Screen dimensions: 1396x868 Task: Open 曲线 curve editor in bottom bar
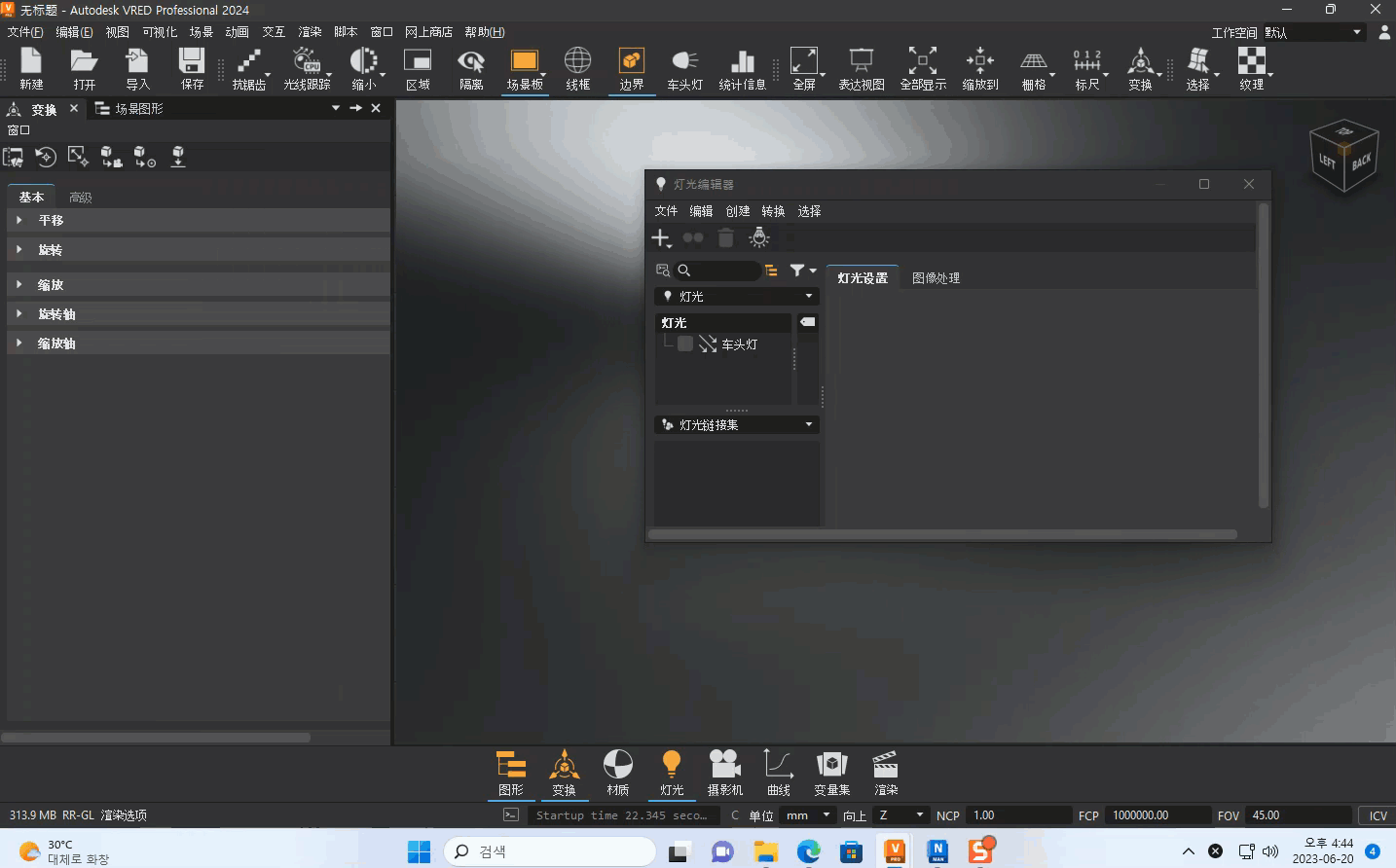[779, 774]
